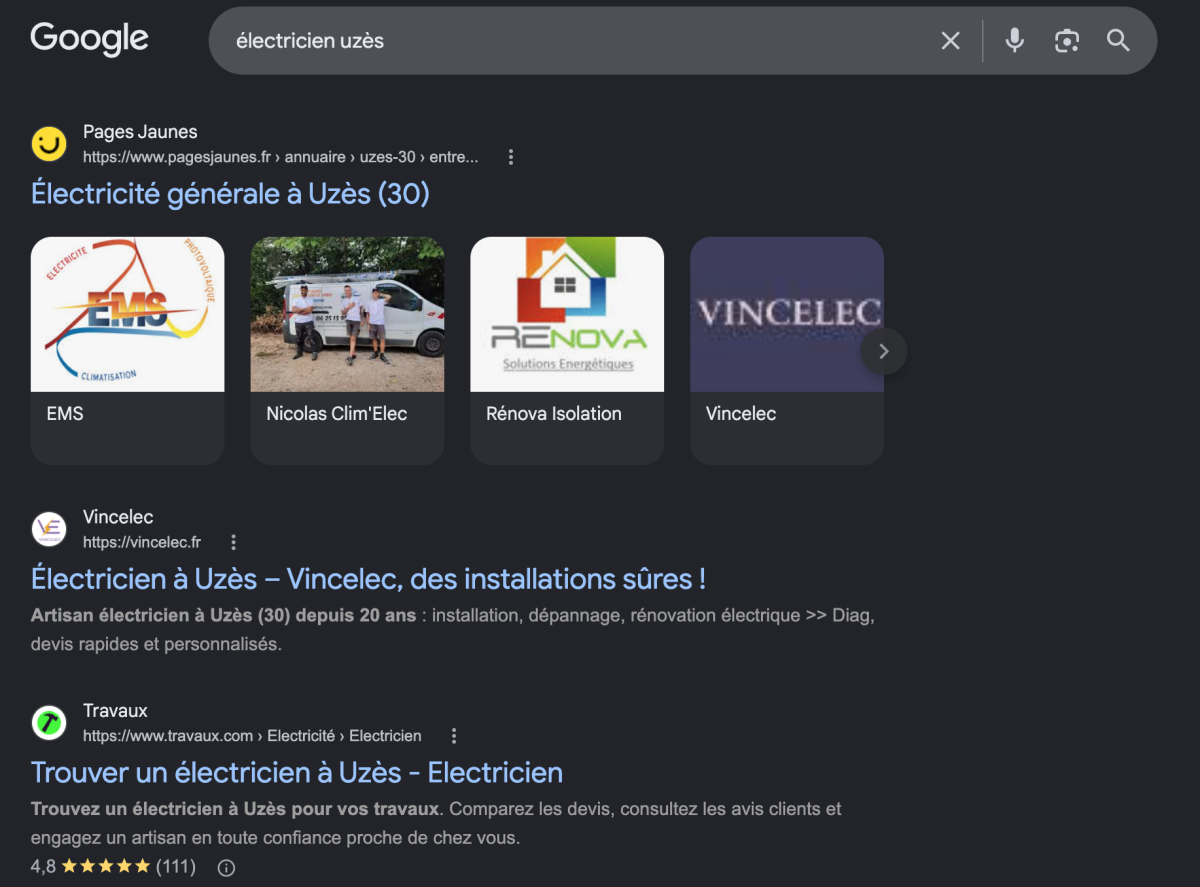This screenshot has width=1200, height=887.
Task: Start voice search with microphone icon
Action: [1014, 41]
